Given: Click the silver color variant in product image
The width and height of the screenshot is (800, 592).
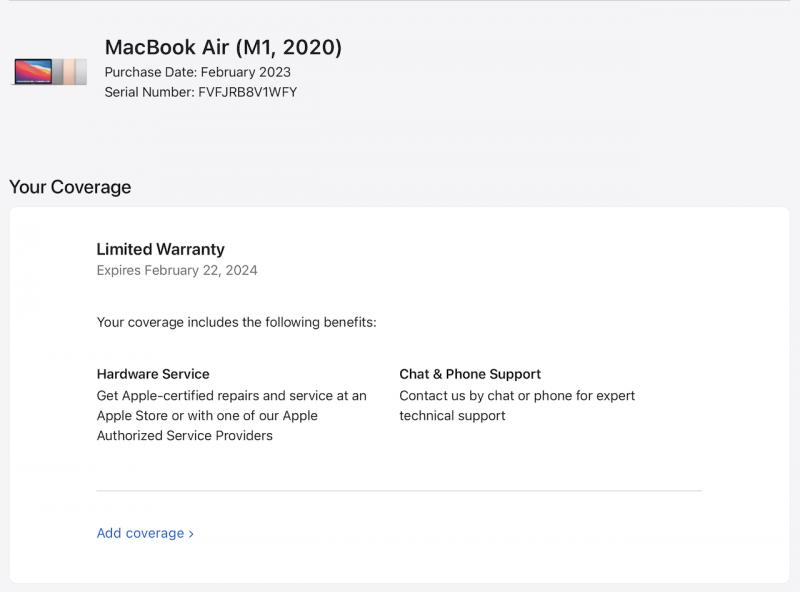Looking at the screenshot, I should pyautogui.click(x=81, y=71).
